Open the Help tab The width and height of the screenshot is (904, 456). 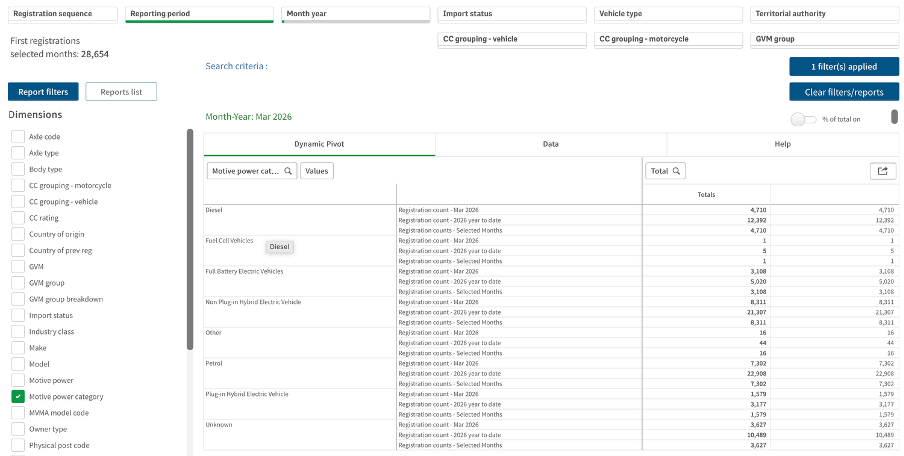(782, 144)
